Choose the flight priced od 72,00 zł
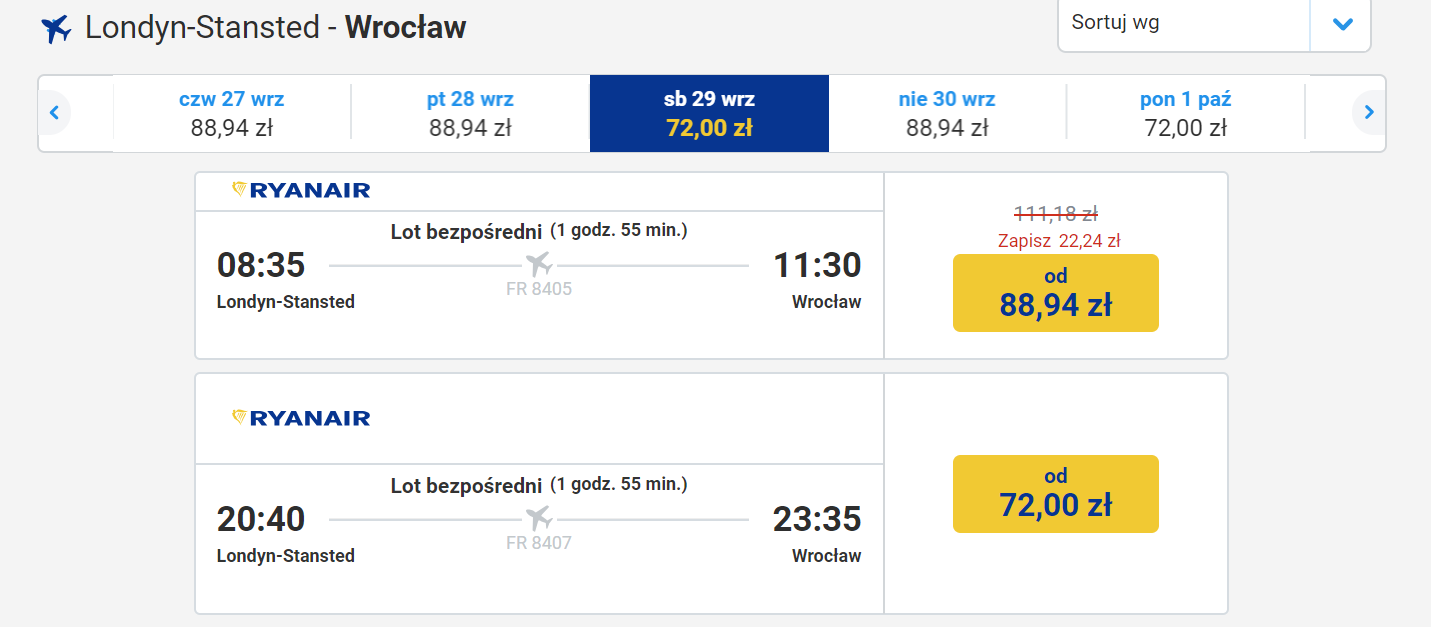 pyautogui.click(x=1056, y=494)
